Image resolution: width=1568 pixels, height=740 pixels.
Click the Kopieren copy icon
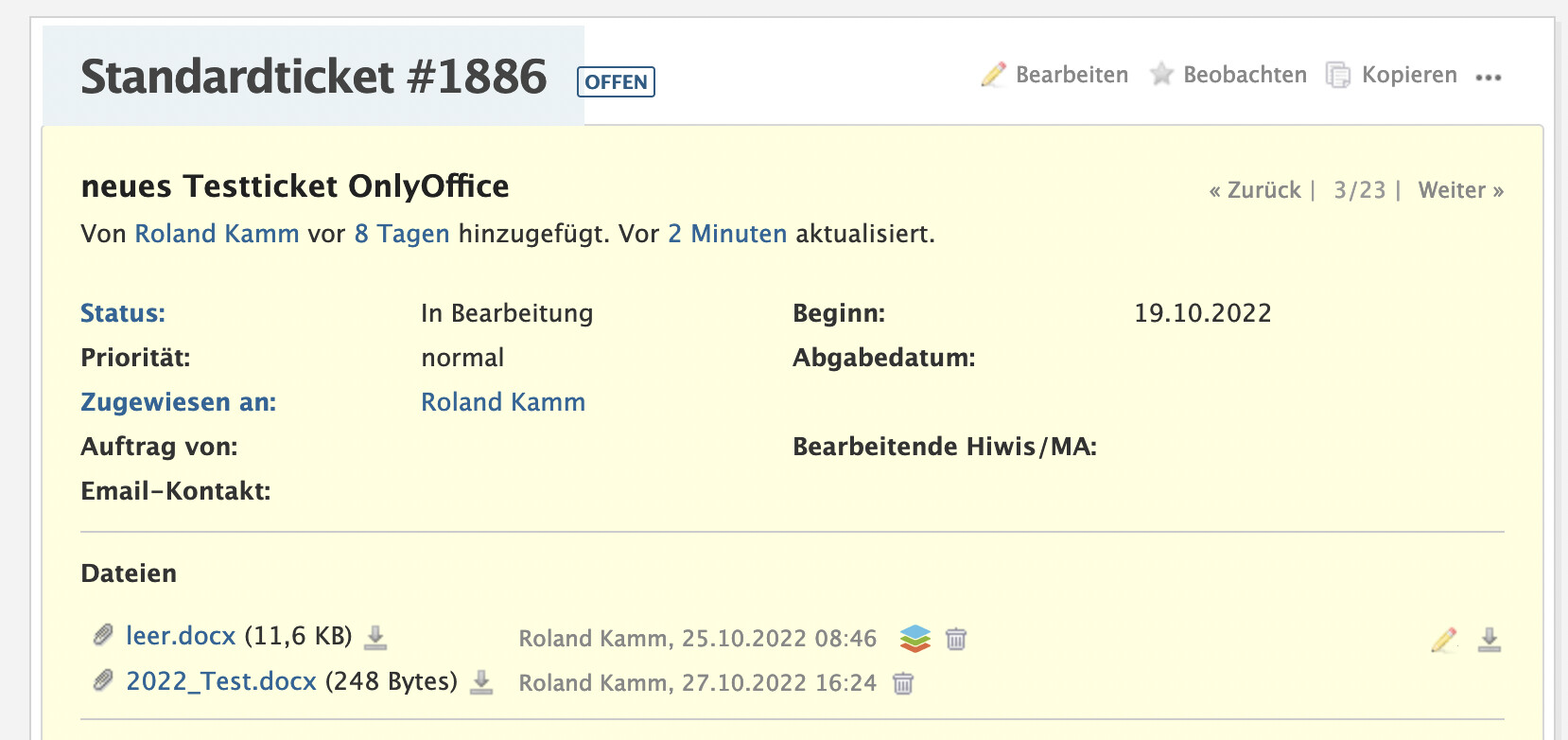point(1337,75)
